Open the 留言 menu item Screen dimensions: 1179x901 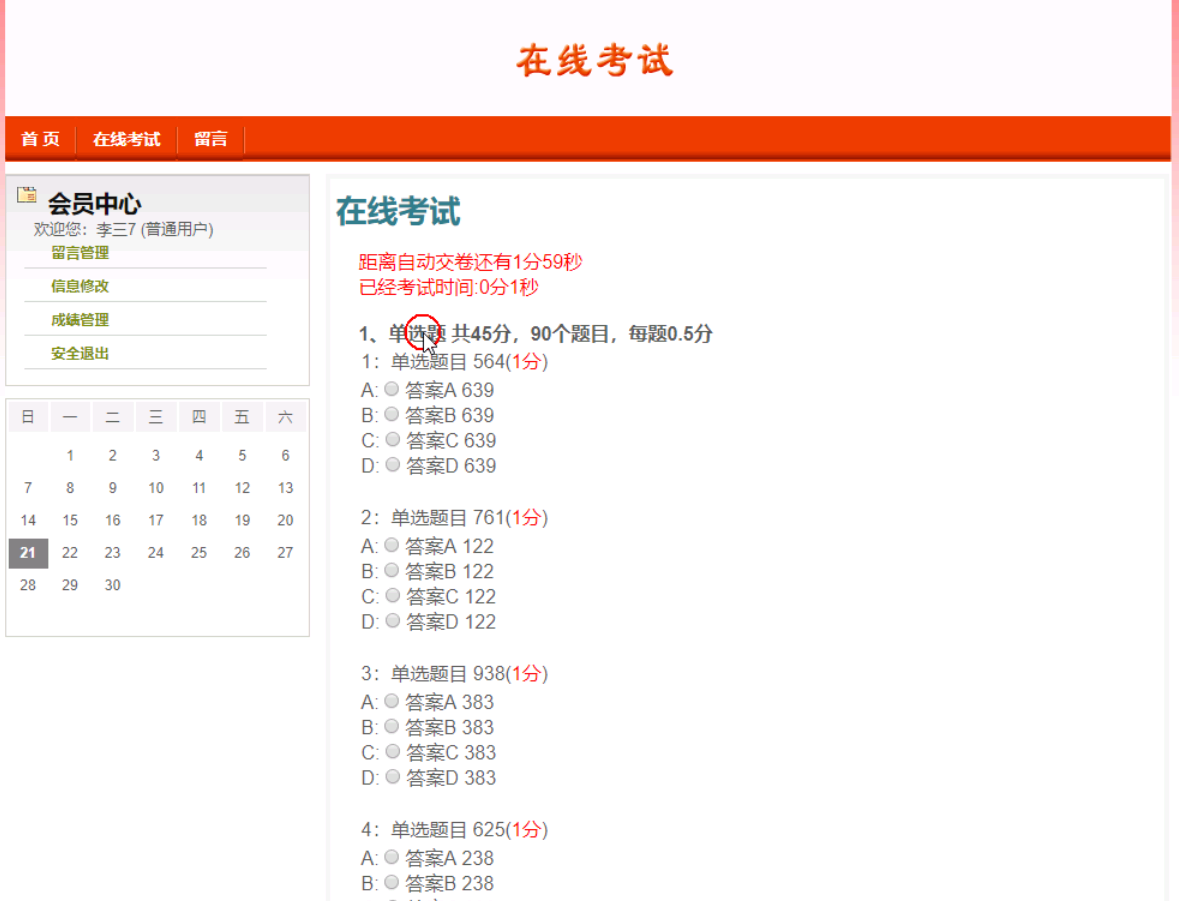(x=210, y=139)
